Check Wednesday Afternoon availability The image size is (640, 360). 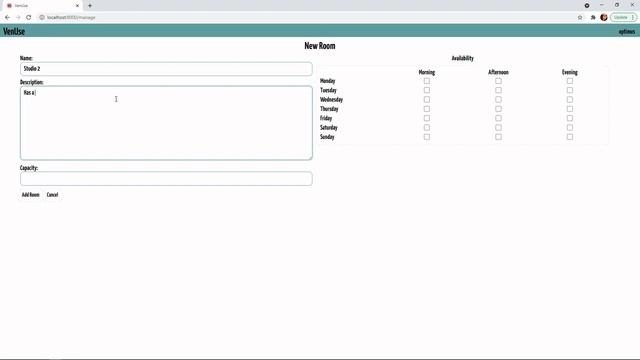click(498, 100)
